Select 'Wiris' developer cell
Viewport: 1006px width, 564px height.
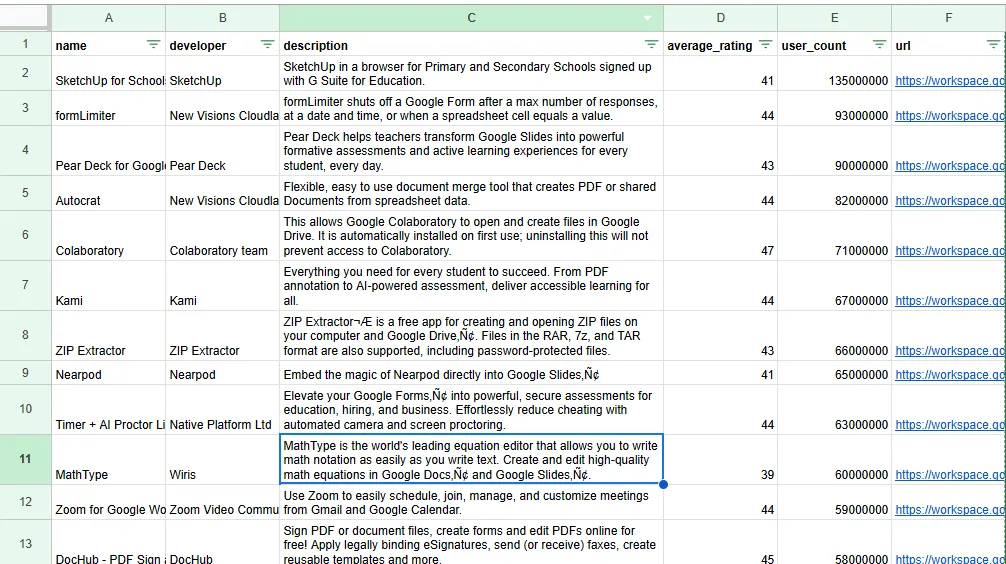[x=223, y=459]
